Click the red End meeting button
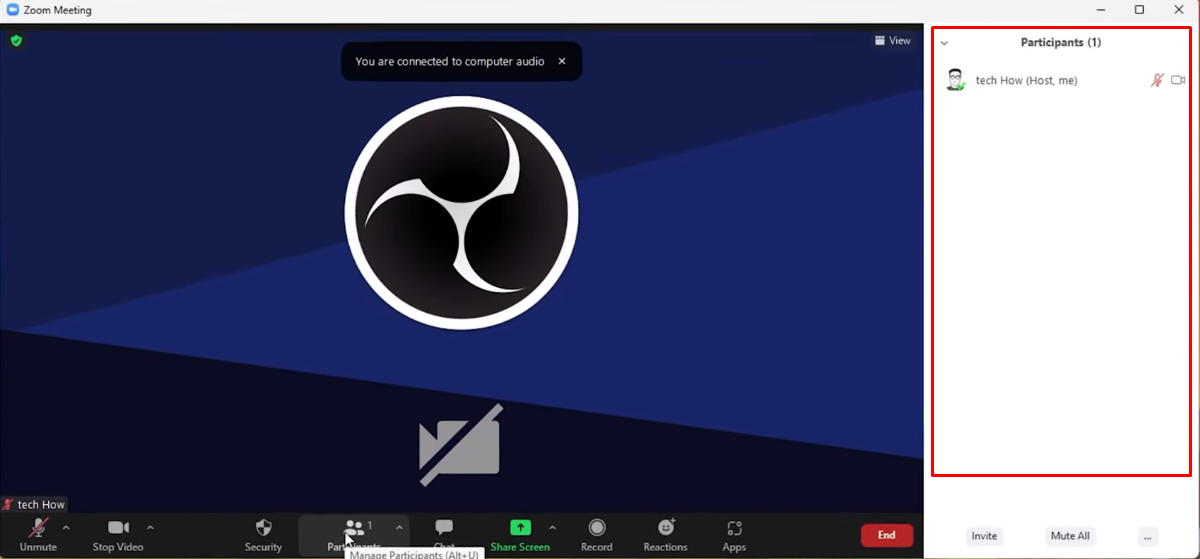 (887, 535)
